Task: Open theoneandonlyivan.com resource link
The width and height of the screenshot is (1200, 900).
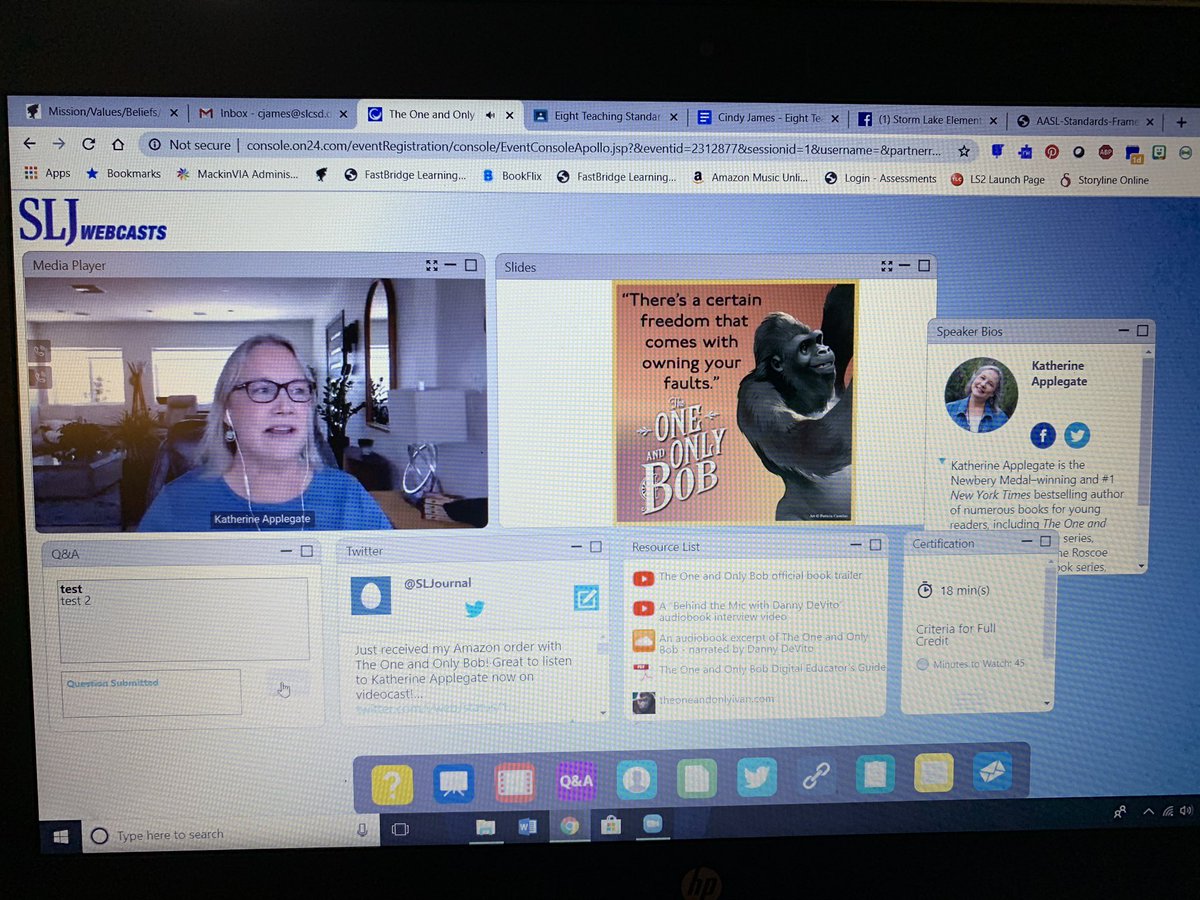Action: pyautogui.click(x=716, y=699)
